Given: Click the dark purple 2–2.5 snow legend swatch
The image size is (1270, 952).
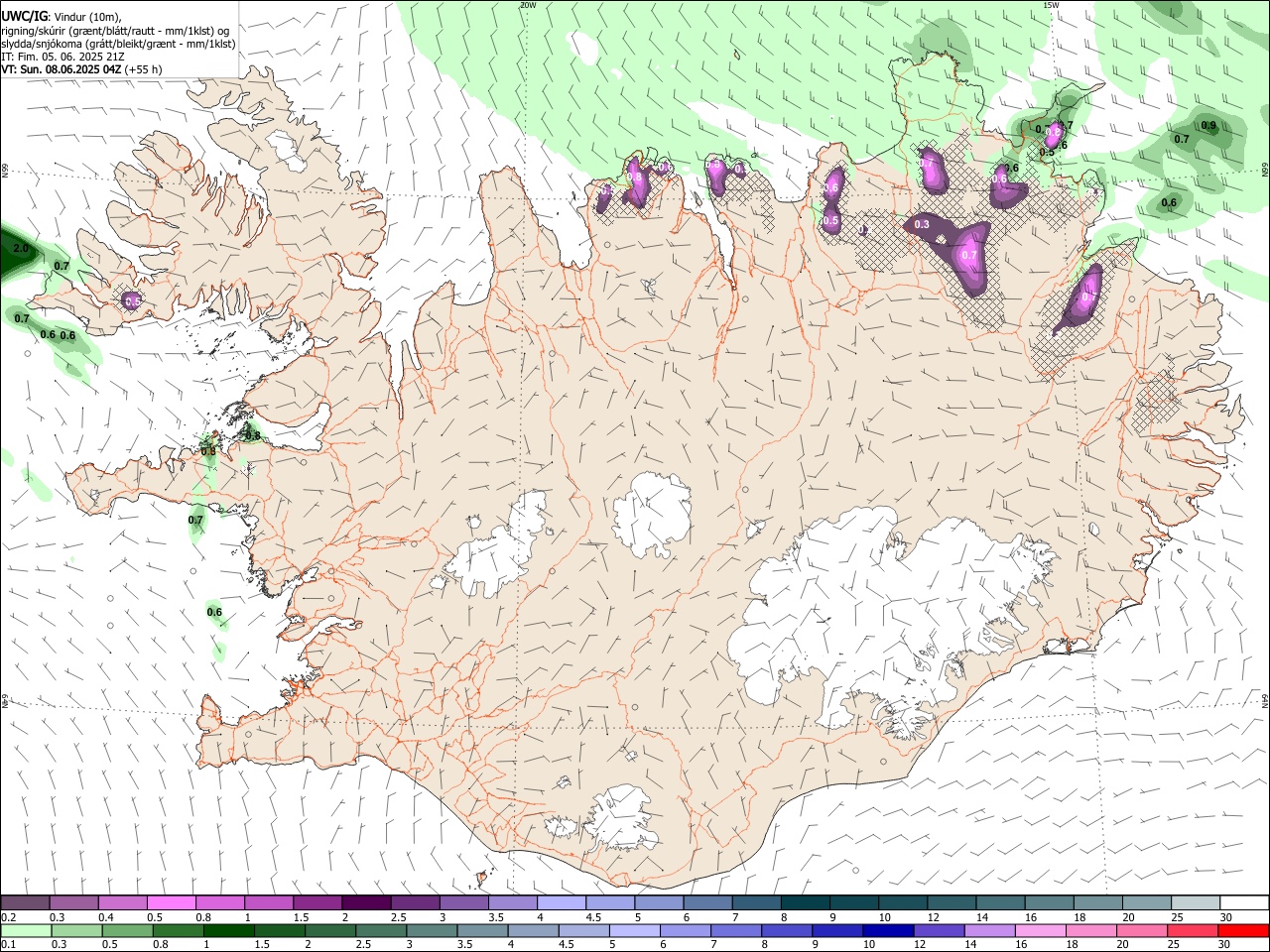Looking at the screenshot, I should (x=366, y=903).
